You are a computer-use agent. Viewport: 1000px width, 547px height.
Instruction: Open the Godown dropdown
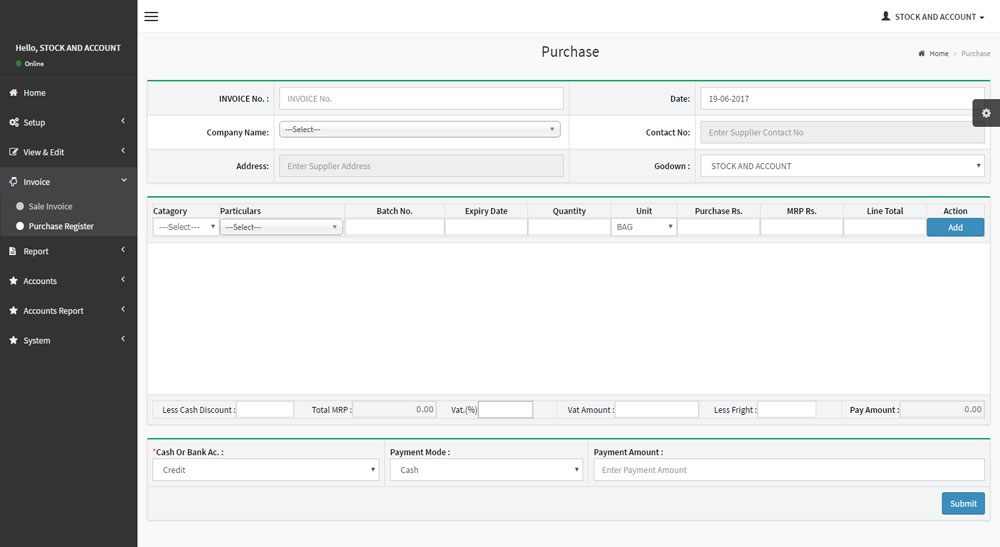click(x=842, y=166)
